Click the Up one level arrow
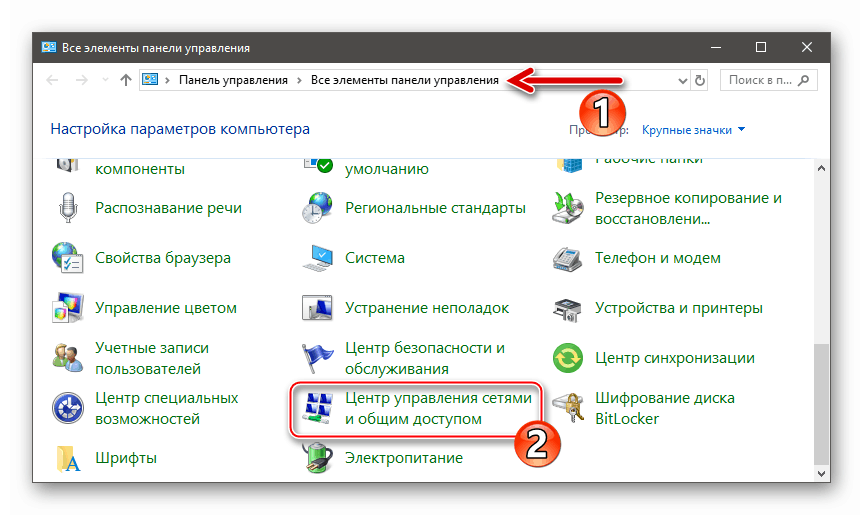863x515 pixels. tap(125, 80)
